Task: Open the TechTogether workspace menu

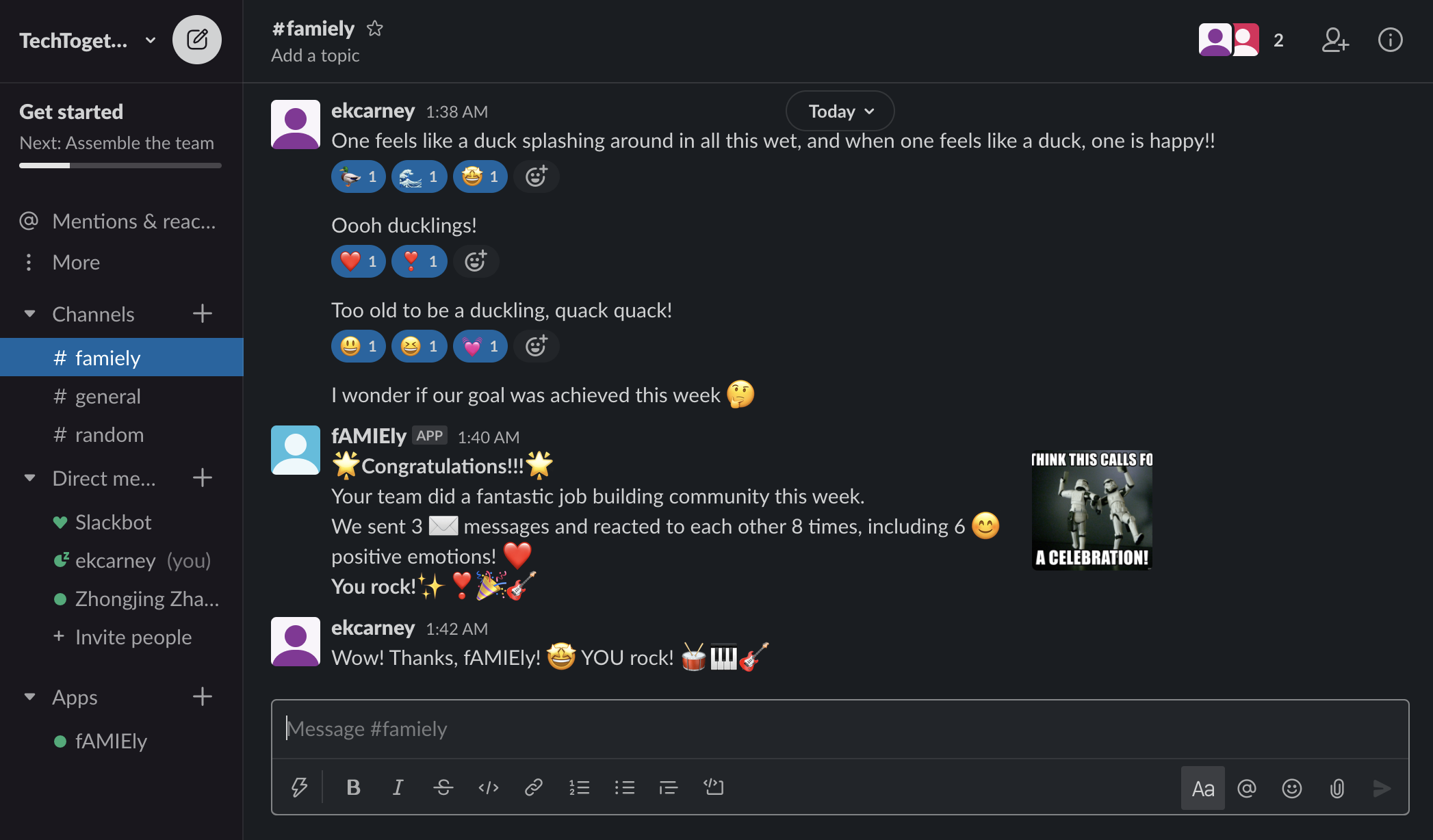Action: click(87, 41)
